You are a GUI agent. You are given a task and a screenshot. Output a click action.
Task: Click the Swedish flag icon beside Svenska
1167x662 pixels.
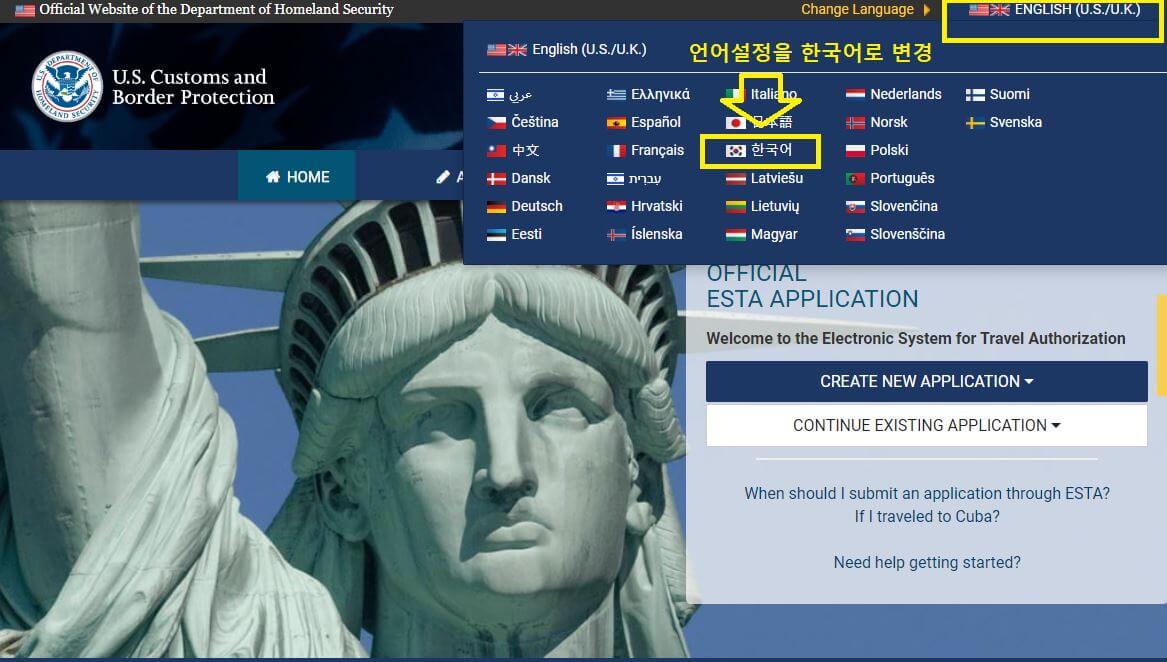coord(975,122)
